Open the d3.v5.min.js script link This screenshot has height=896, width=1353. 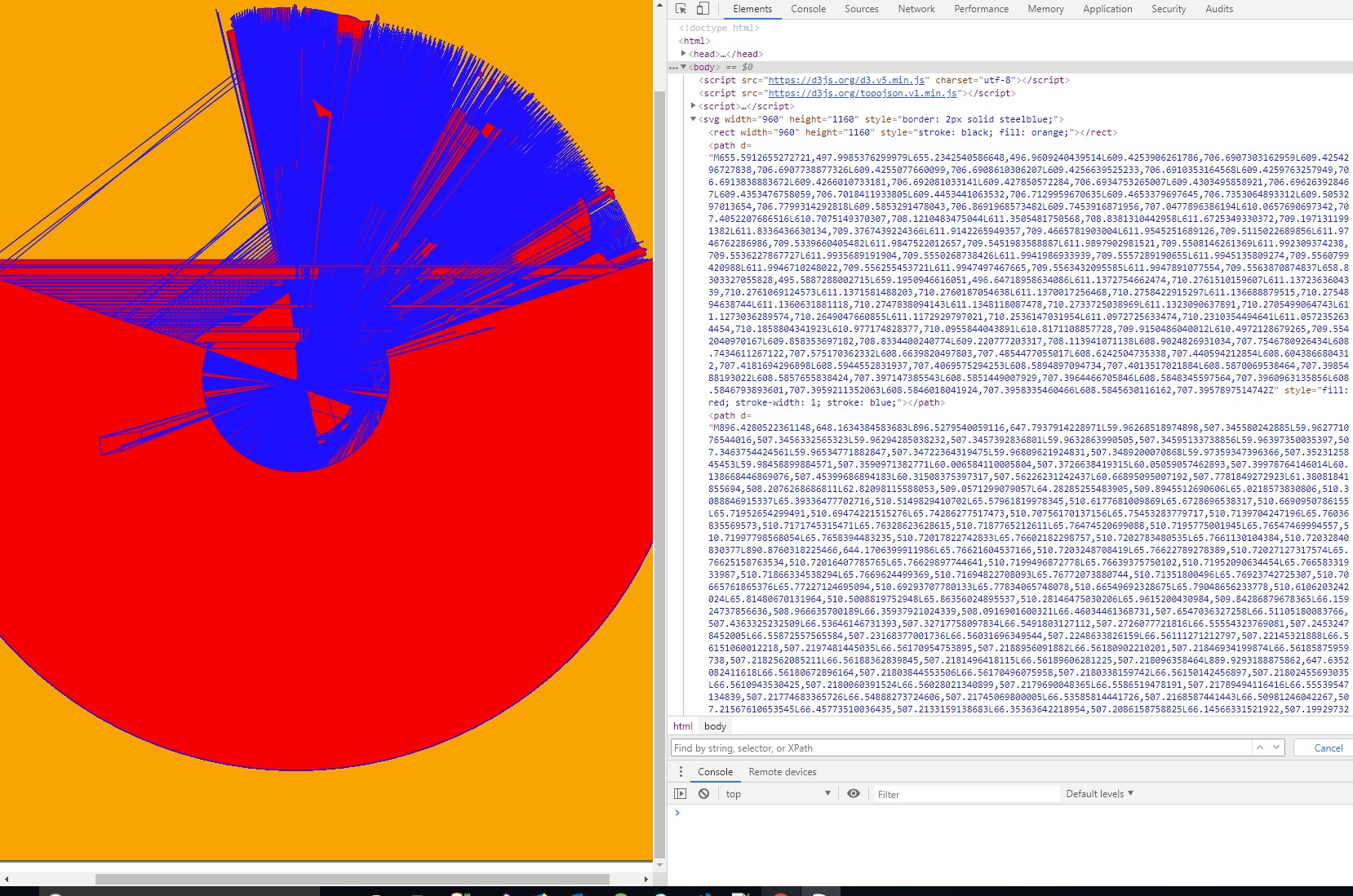pos(847,80)
